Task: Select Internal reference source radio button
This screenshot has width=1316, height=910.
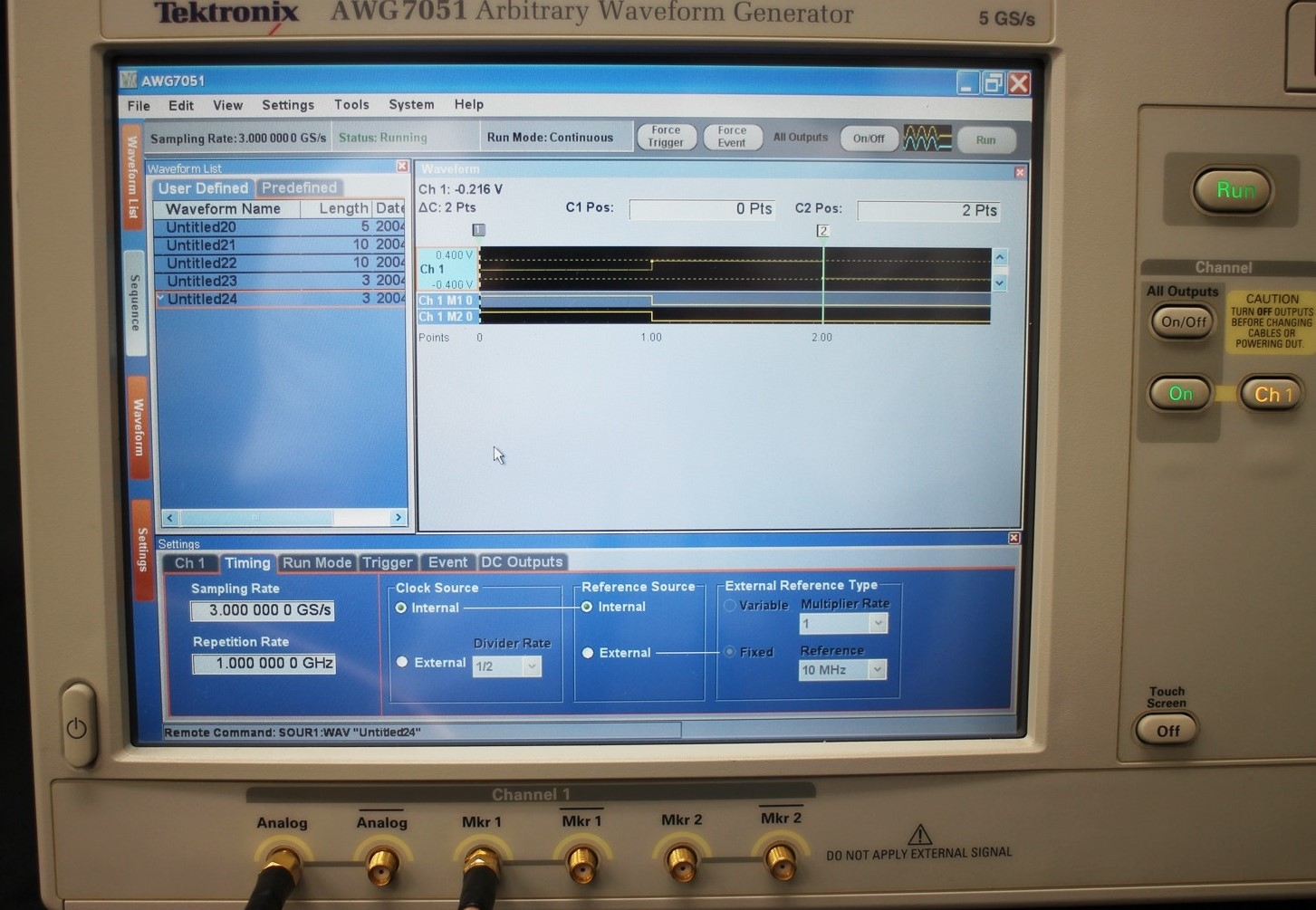Action: coord(587,607)
